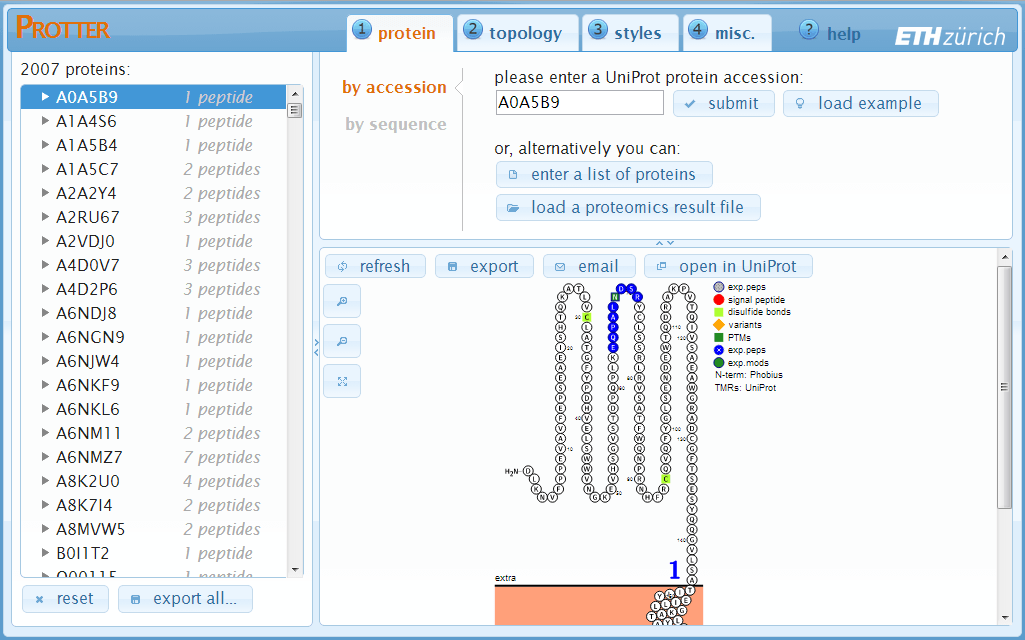The height and width of the screenshot is (640, 1025).
Task: Click the UniProt accession input field
Action: click(580, 103)
